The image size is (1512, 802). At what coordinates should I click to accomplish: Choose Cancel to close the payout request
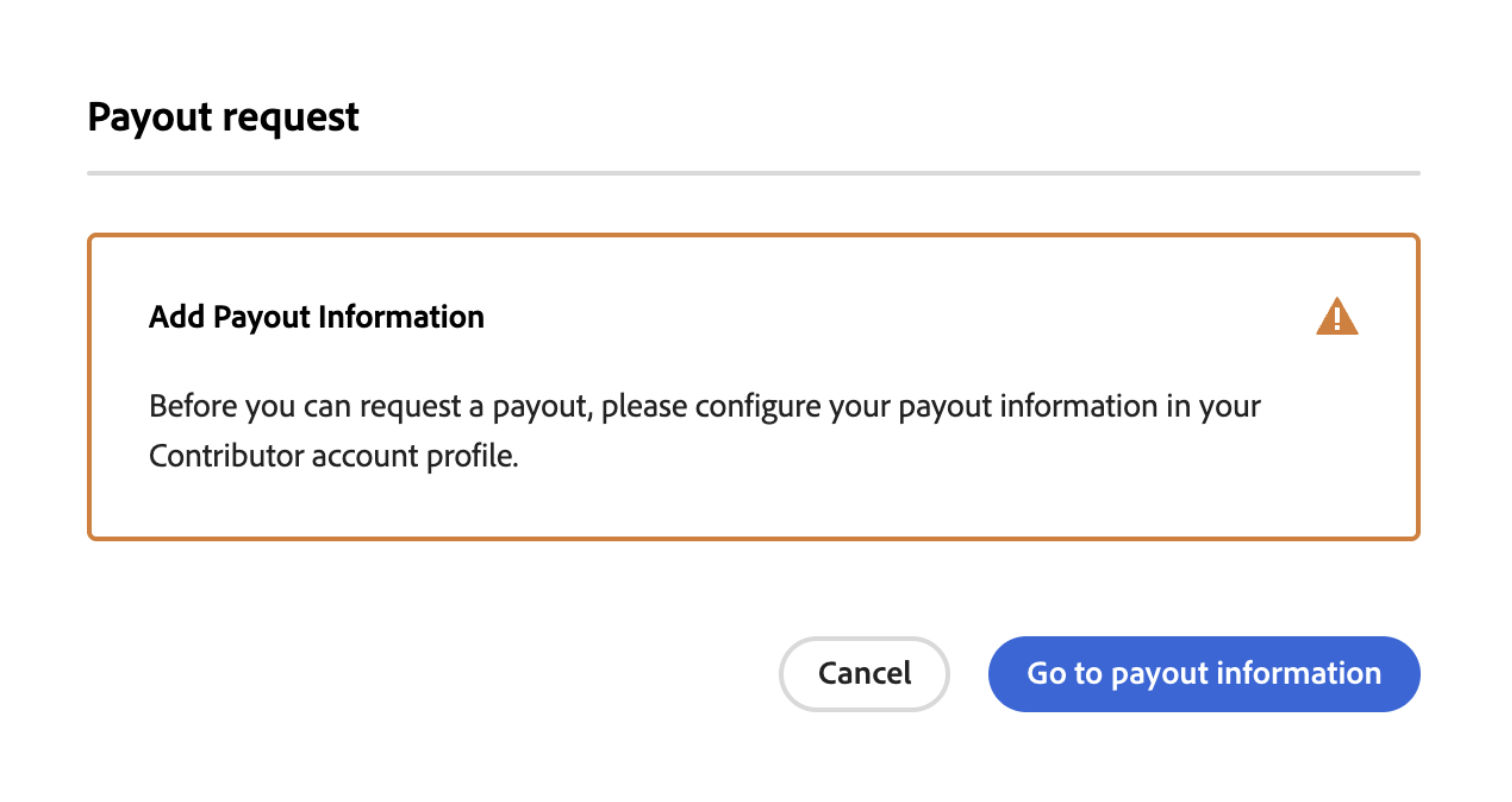(x=864, y=673)
